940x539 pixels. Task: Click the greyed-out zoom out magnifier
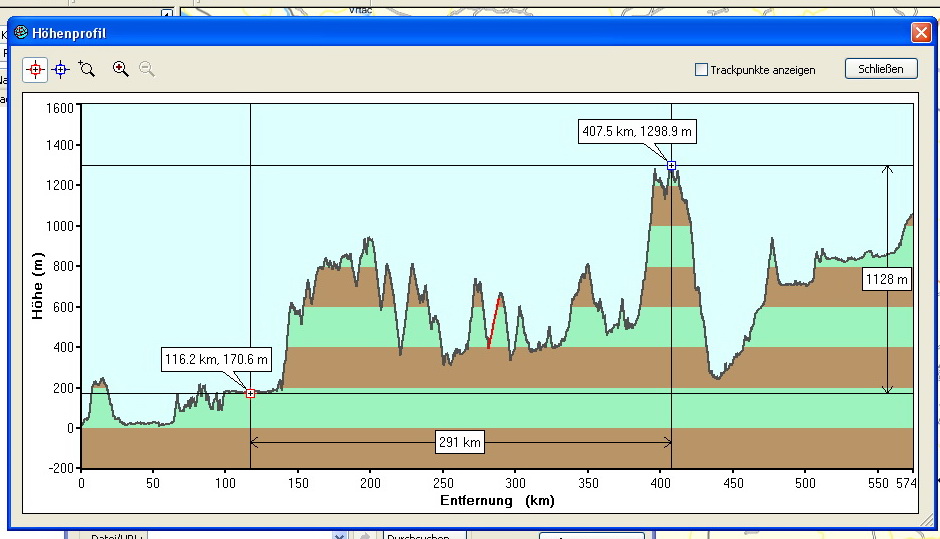147,69
